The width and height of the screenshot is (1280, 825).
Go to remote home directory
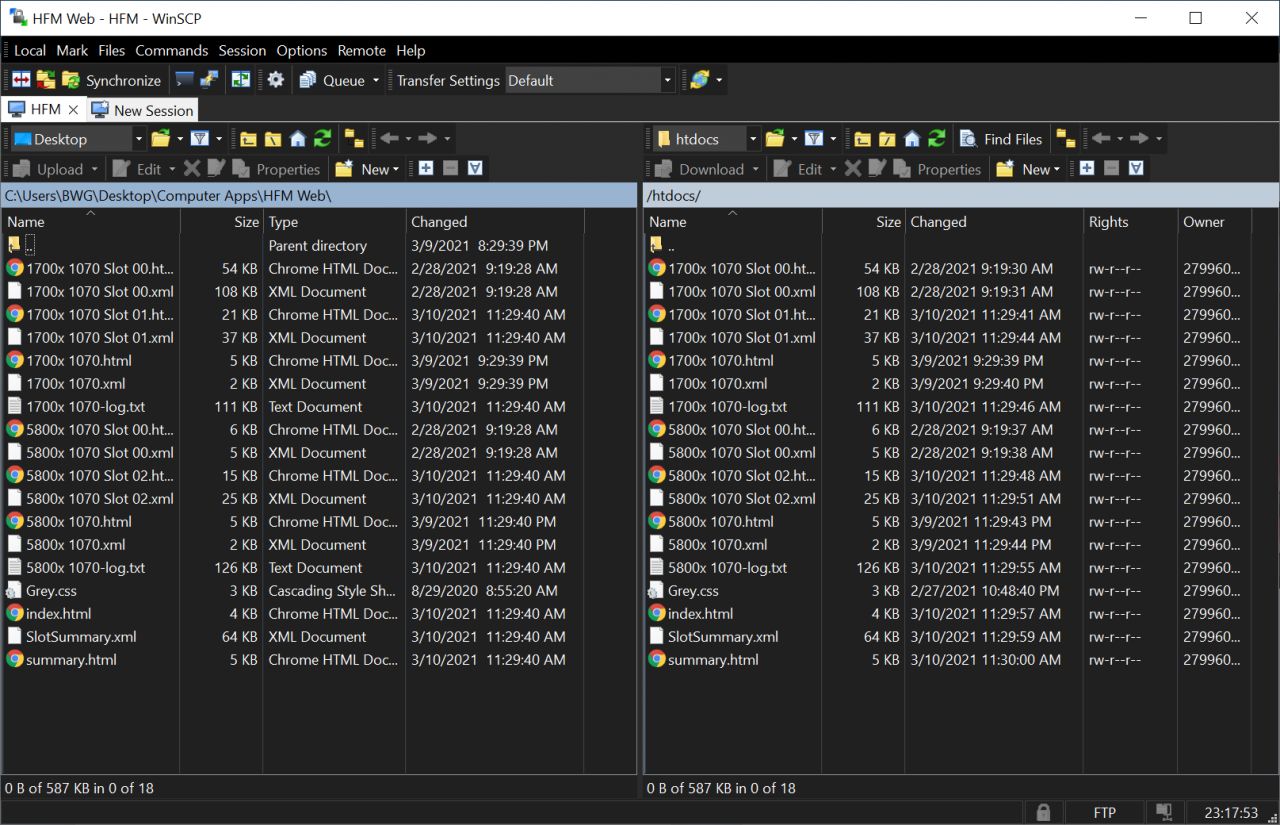(x=911, y=139)
